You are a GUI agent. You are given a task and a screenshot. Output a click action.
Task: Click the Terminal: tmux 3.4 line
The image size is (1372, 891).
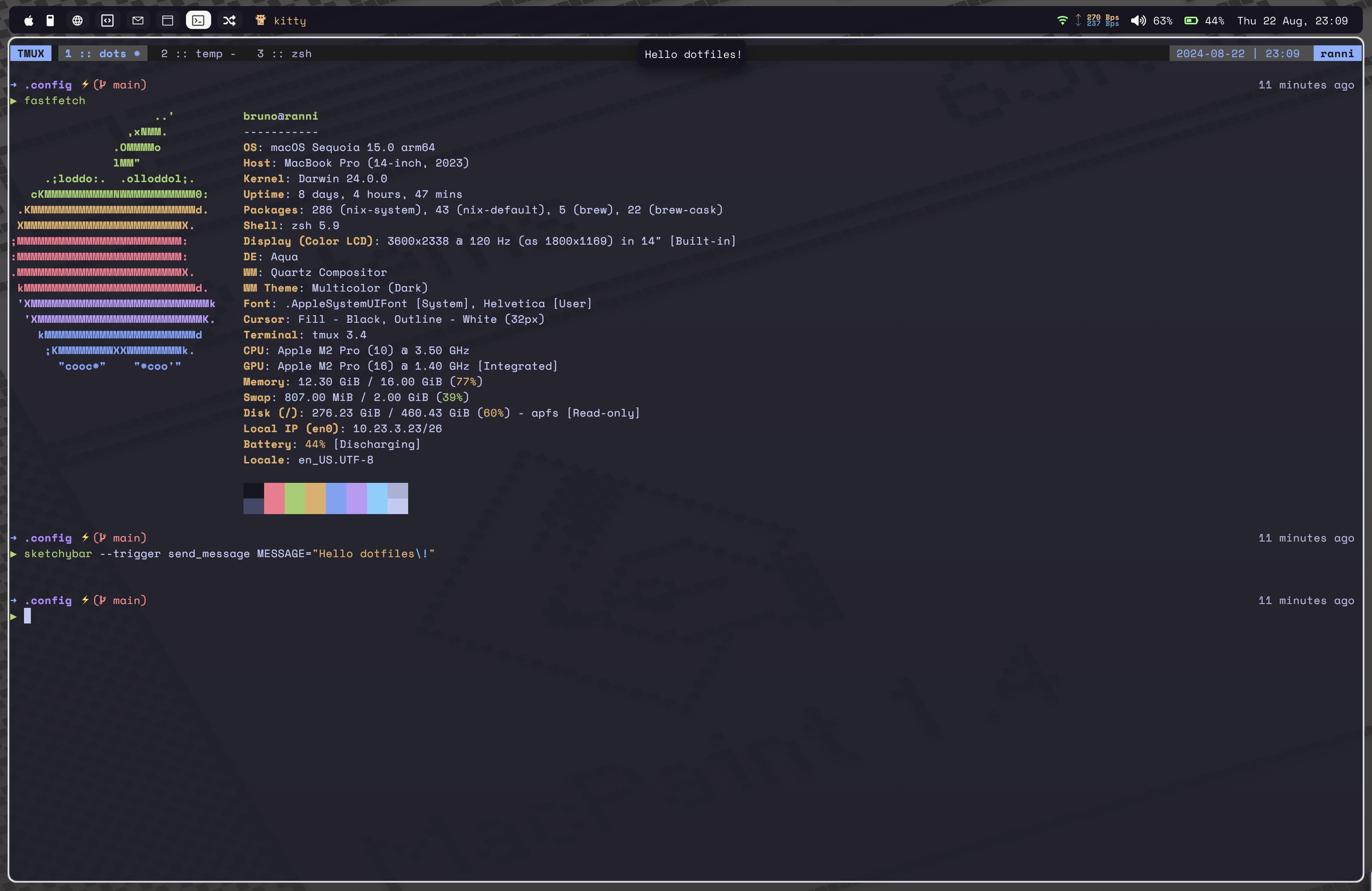click(305, 334)
